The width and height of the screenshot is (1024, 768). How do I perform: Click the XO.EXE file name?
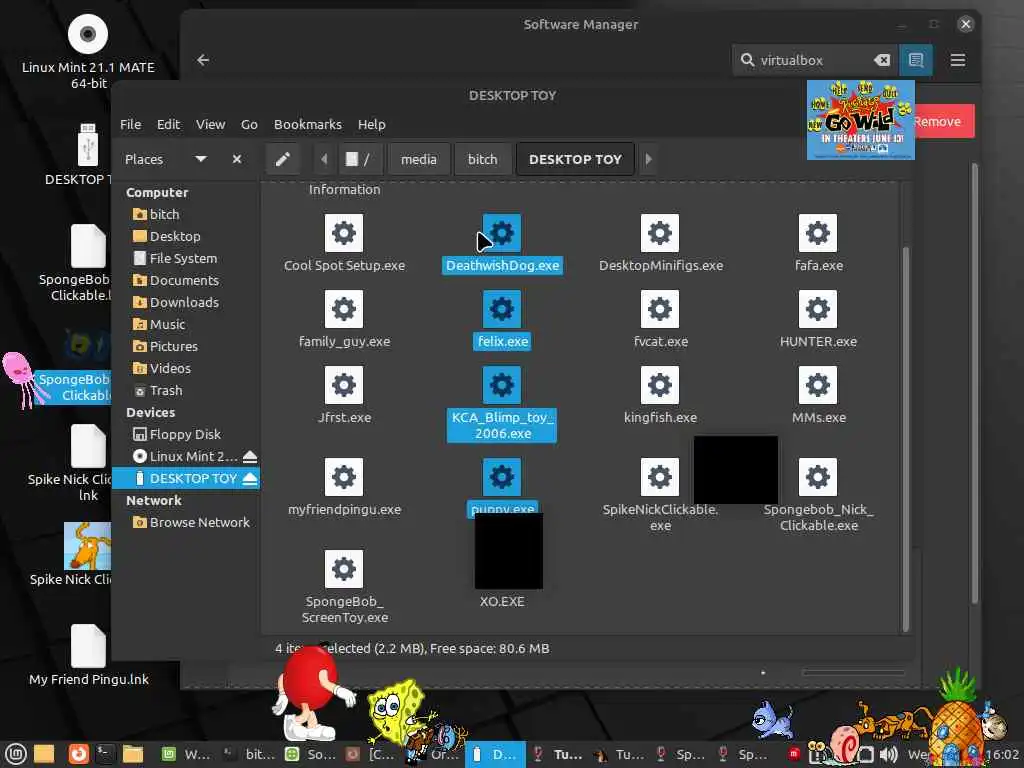click(502, 601)
